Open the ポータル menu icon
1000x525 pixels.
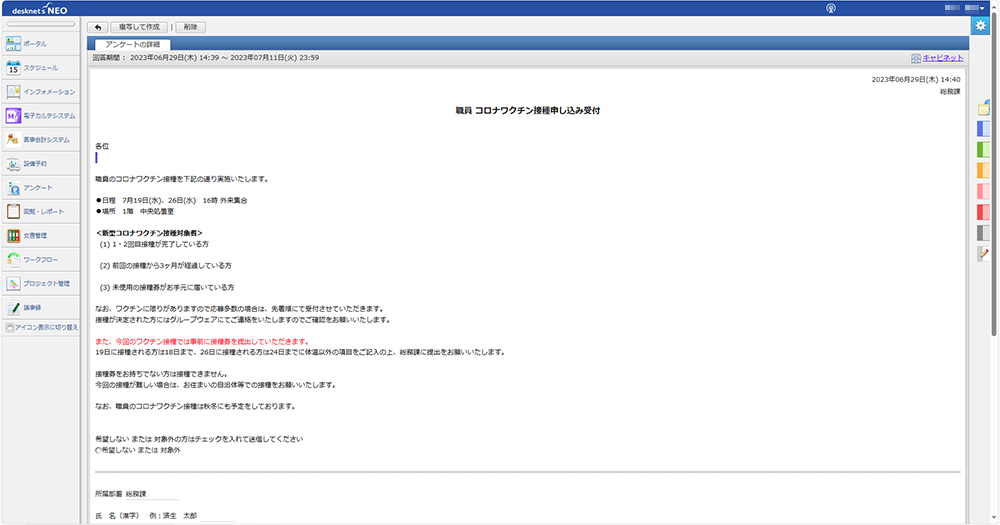[x=13, y=43]
